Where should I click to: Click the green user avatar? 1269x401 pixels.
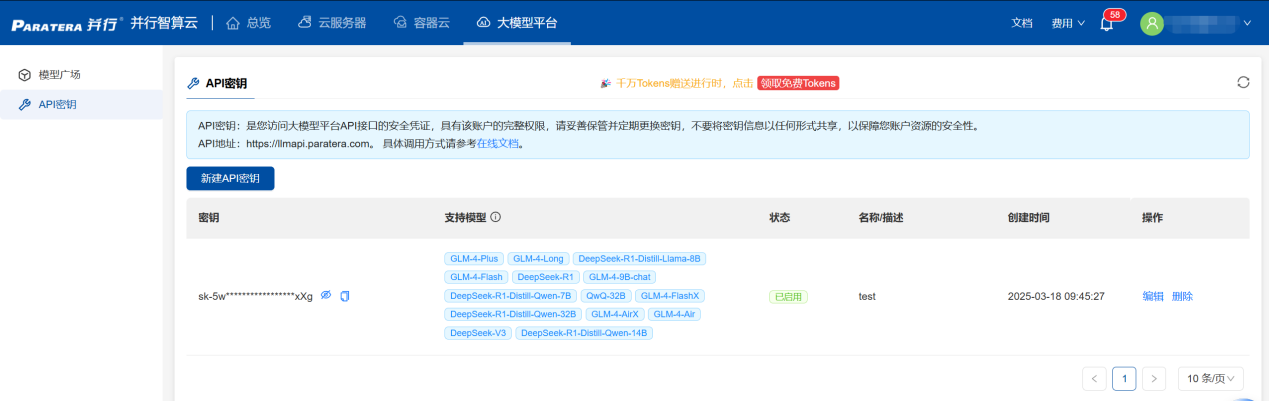coord(1152,23)
